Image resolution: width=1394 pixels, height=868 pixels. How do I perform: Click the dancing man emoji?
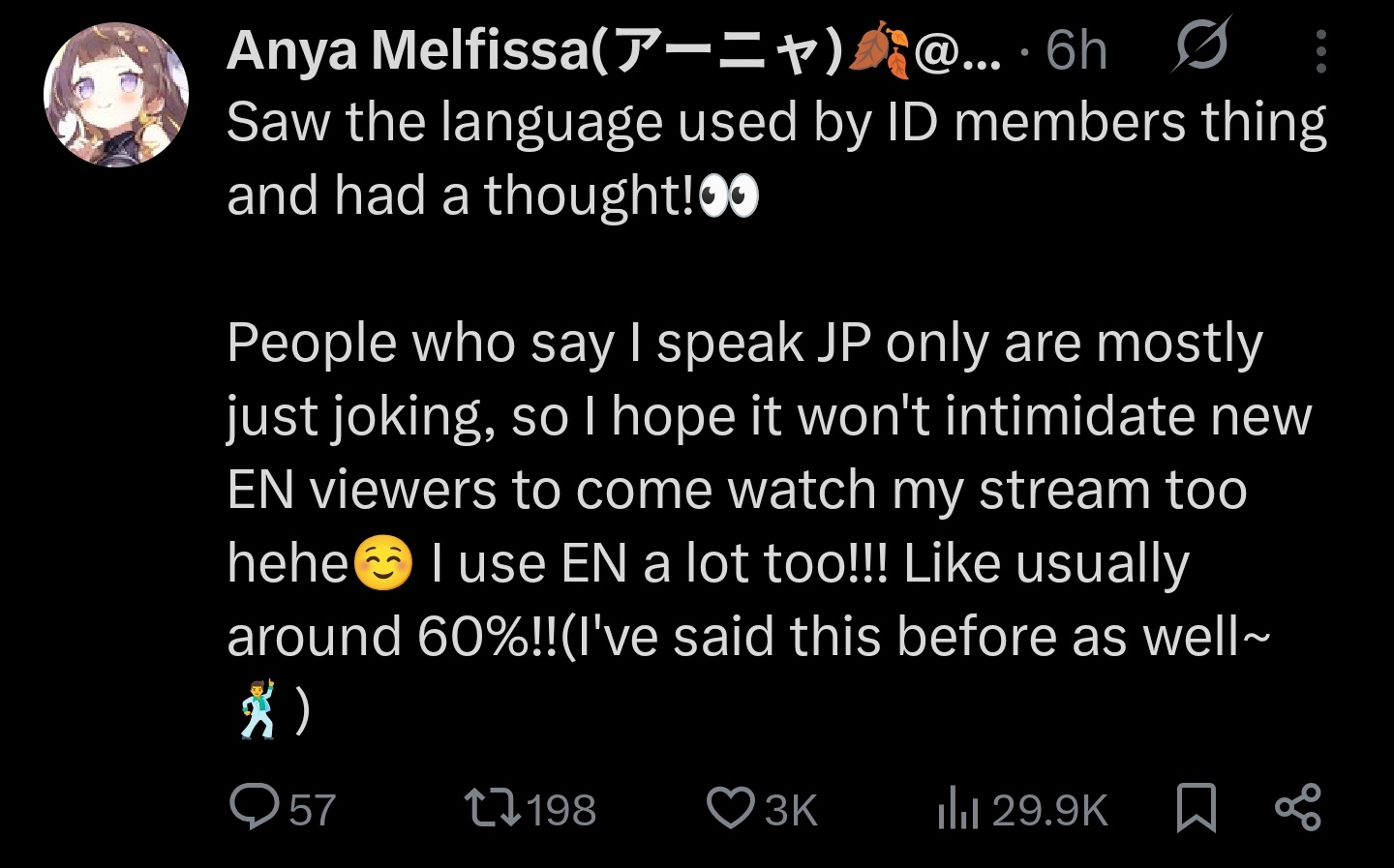pyautogui.click(x=257, y=710)
